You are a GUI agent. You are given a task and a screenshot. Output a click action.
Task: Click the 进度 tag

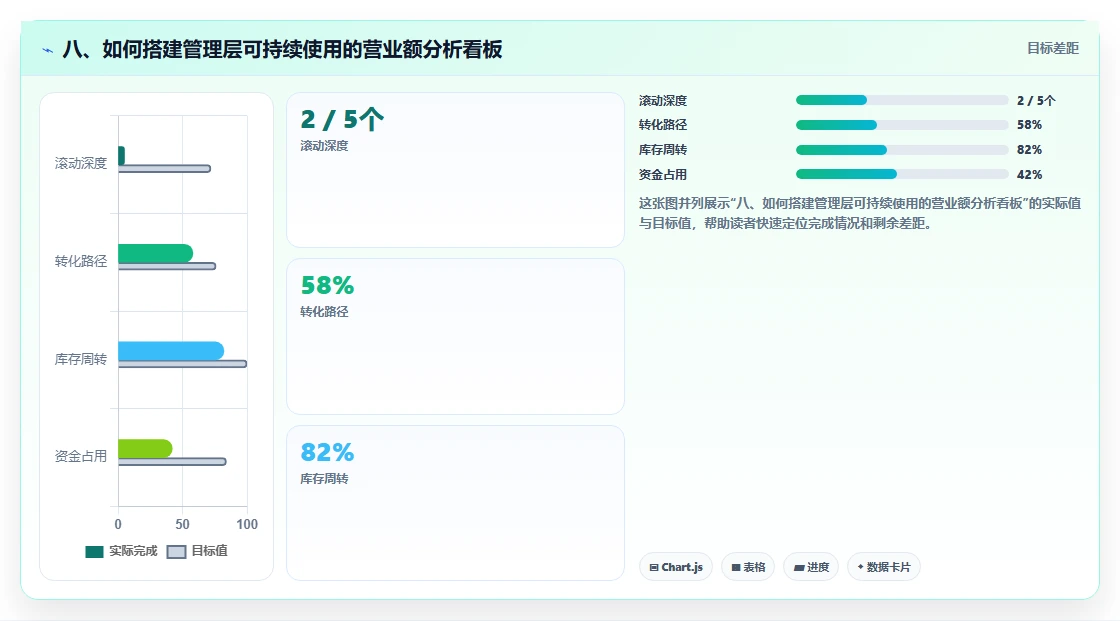tap(811, 567)
